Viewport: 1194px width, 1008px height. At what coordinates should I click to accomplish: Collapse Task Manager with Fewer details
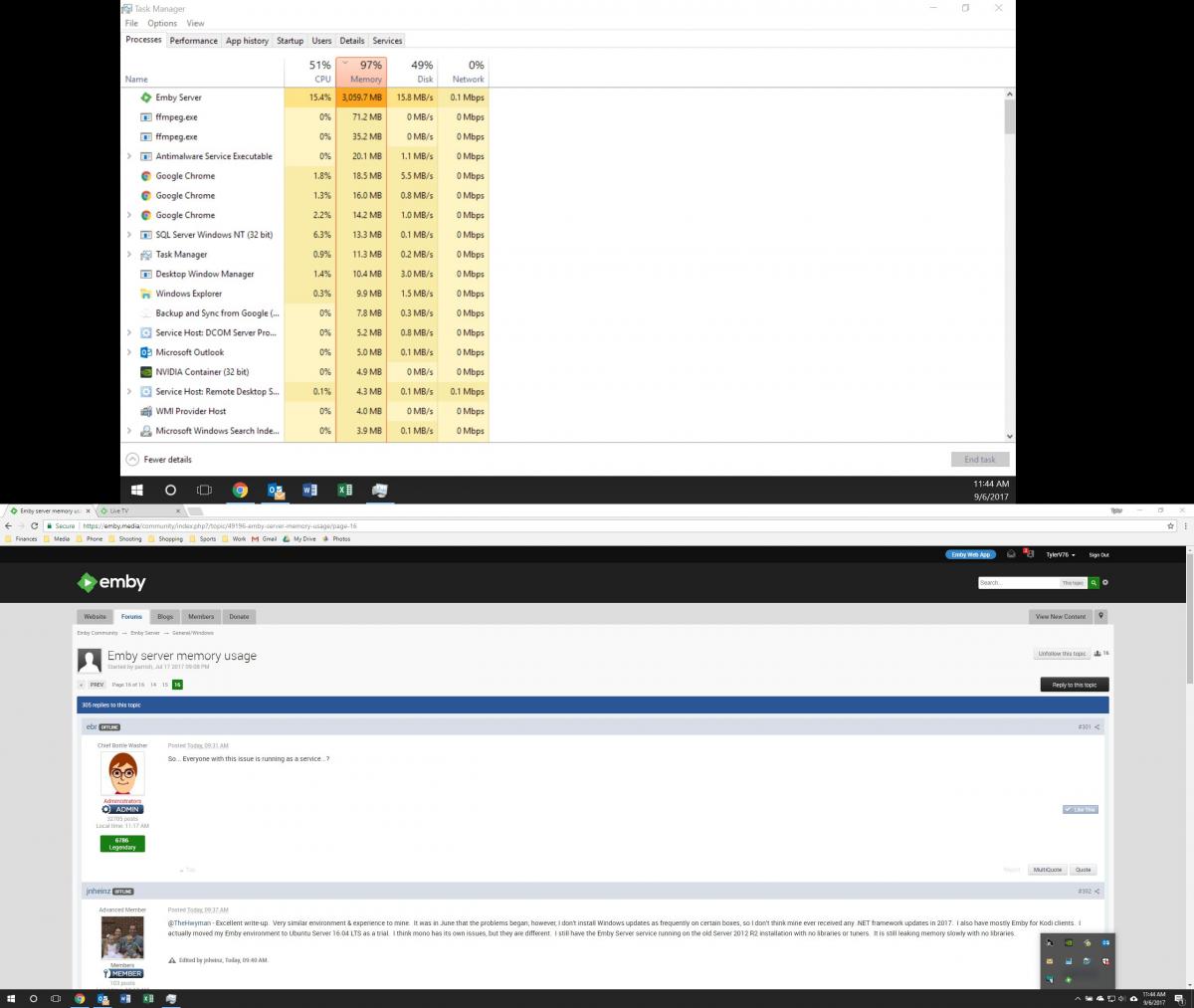(x=158, y=460)
